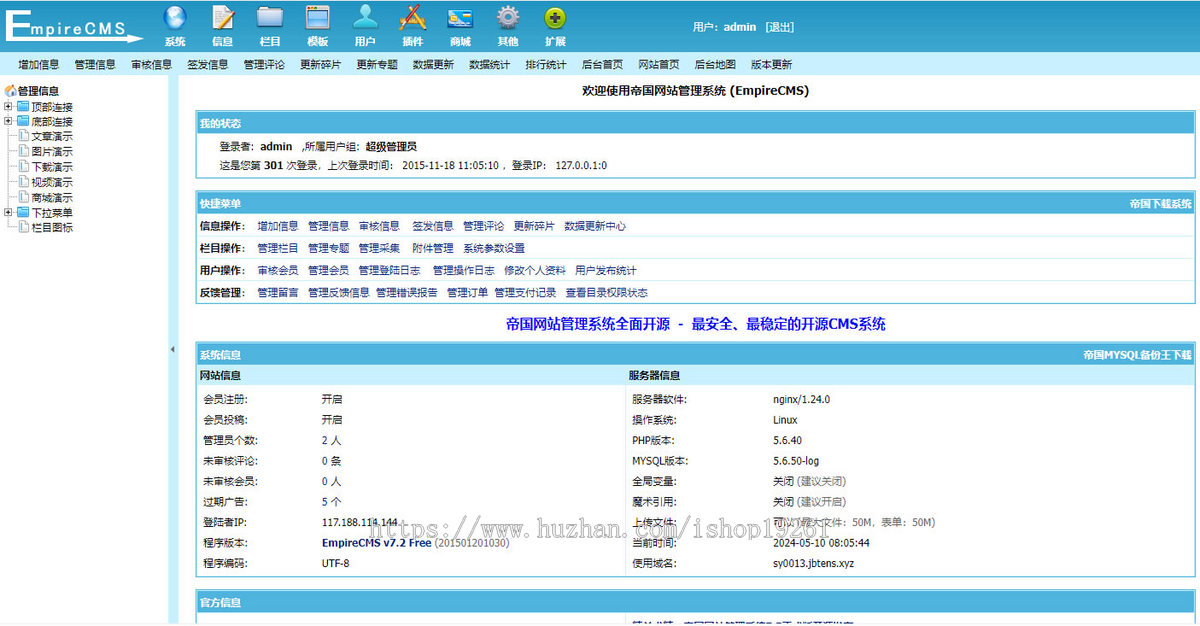The width and height of the screenshot is (1200, 626).
Task: Select 管理评论 in the top submenu
Action: click(x=264, y=65)
